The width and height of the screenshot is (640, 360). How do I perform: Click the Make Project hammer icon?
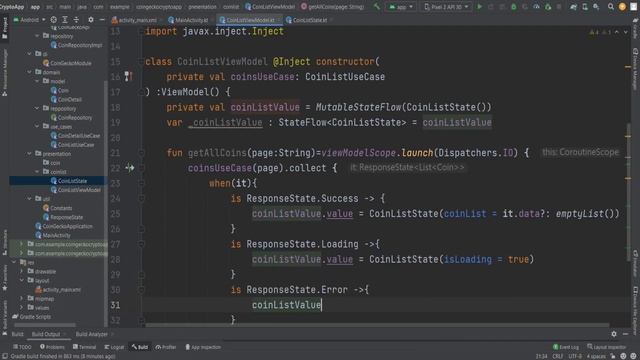pyautogui.click(x=377, y=7)
